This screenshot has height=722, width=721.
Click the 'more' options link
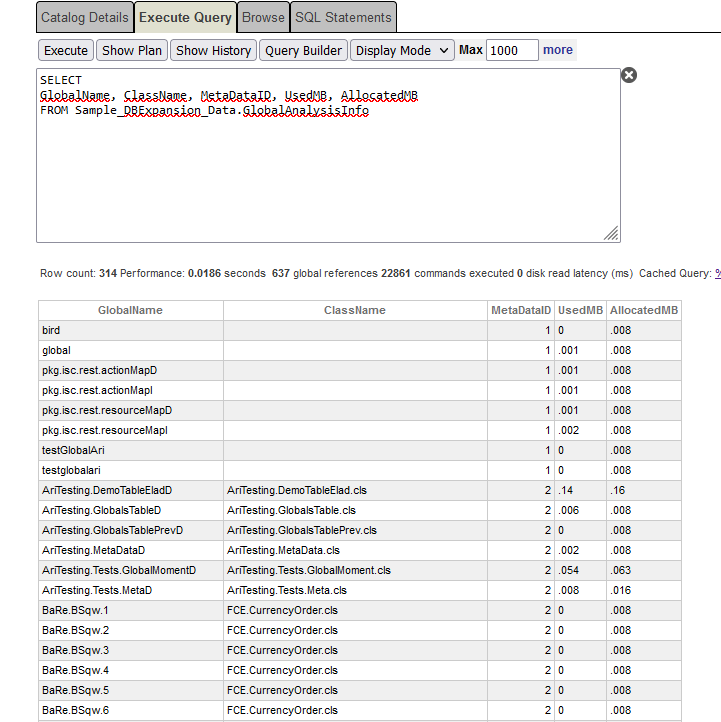click(558, 50)
